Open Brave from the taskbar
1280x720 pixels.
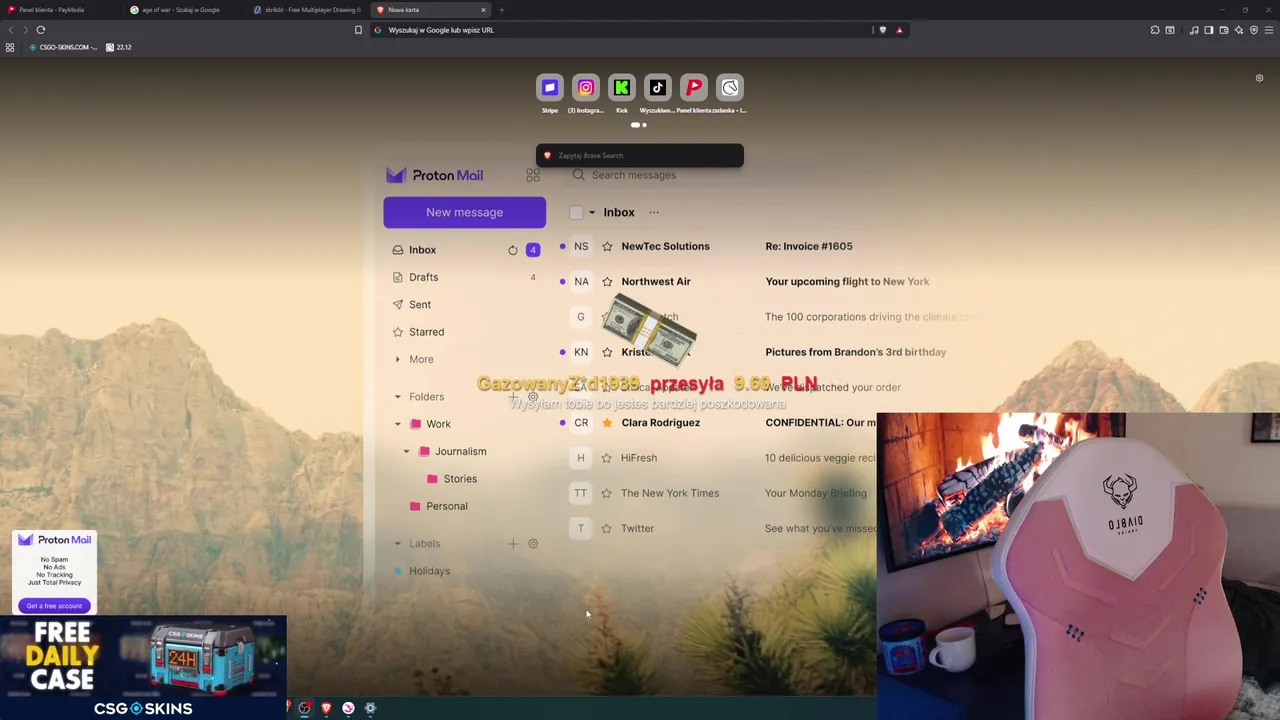pyautogui.click(x=326, y=708)
